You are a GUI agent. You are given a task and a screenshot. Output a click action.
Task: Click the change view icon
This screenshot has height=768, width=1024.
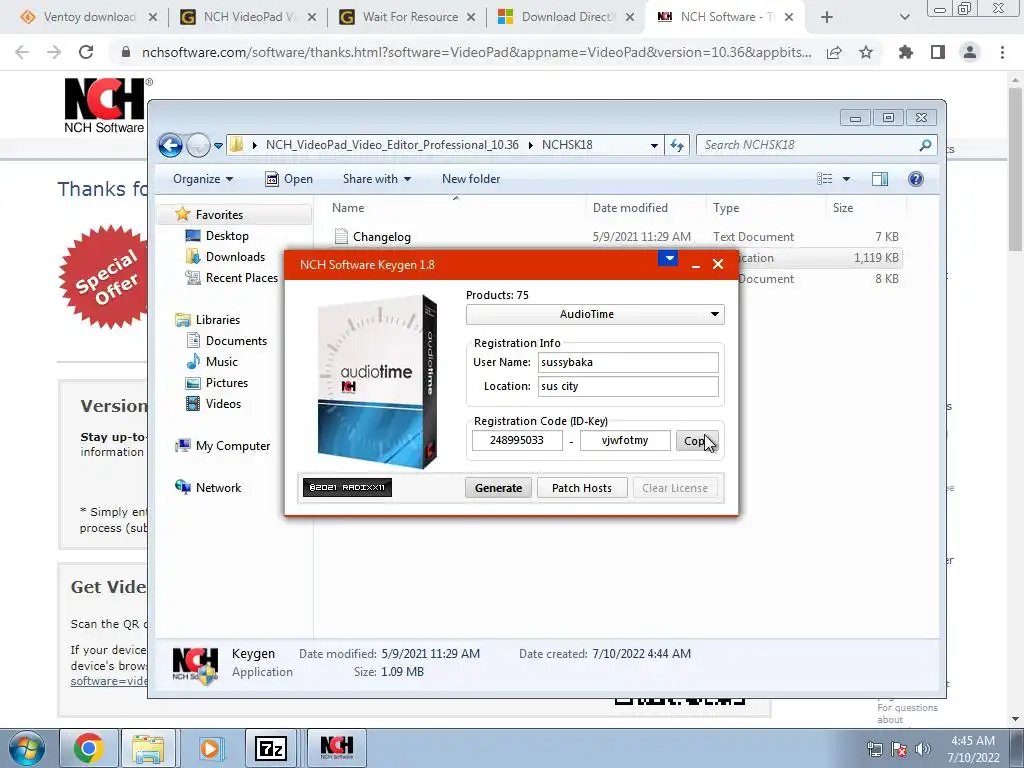point(825,179)
